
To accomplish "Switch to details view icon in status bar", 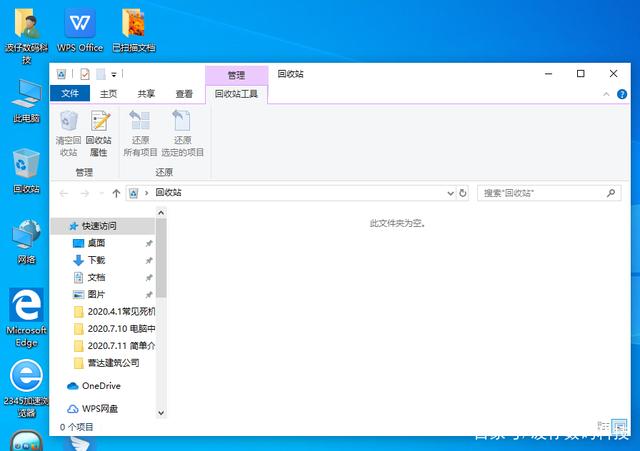I will click(x=603, y=427).
